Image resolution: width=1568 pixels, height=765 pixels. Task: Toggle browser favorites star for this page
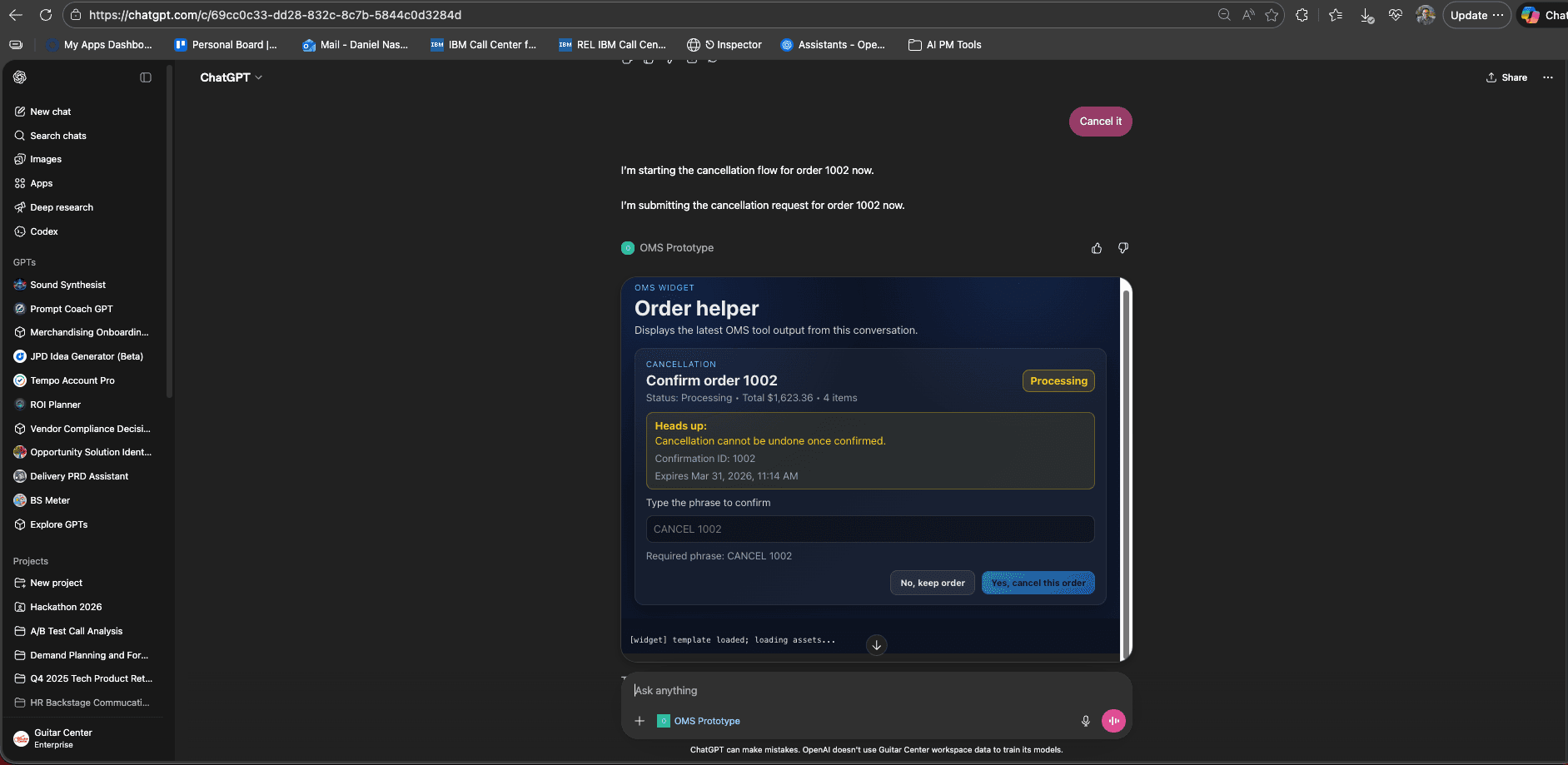click(x=1272, y=15)
